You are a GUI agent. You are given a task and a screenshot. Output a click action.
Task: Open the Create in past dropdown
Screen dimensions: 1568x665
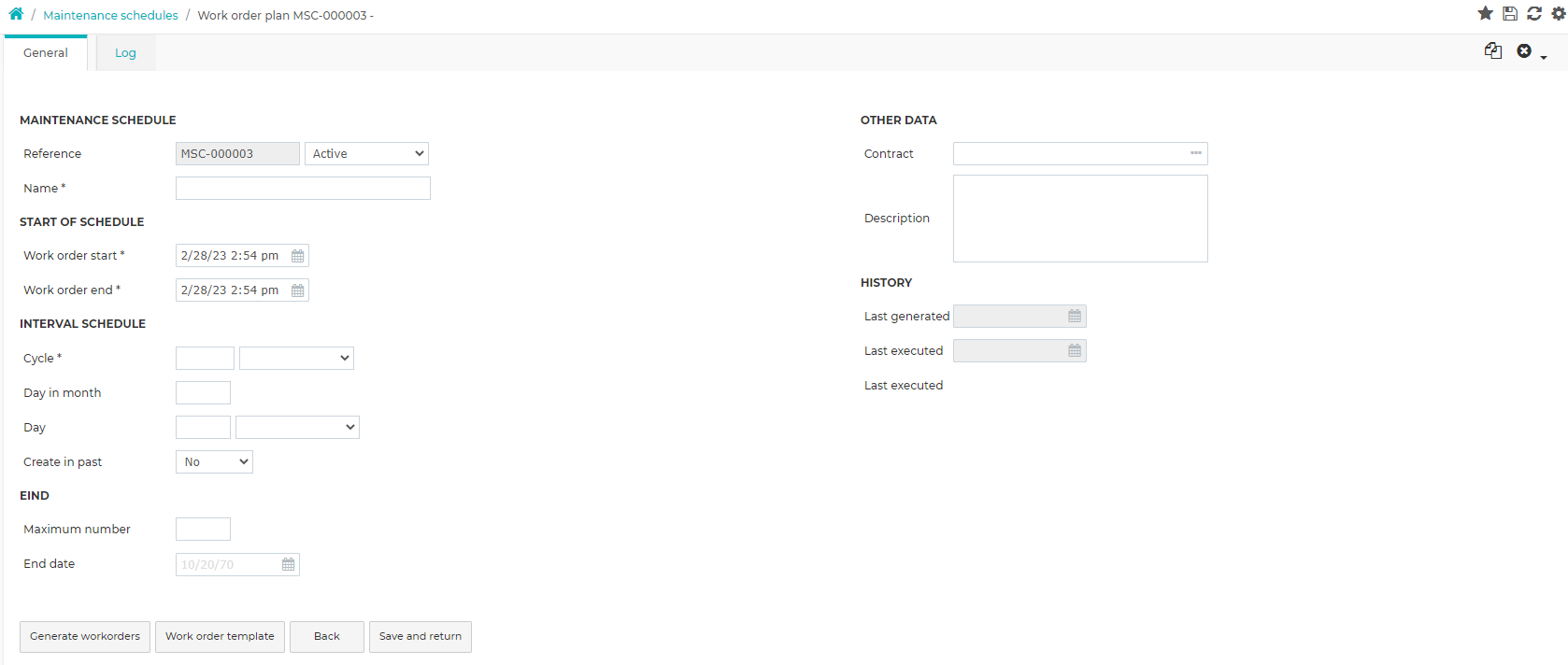[x=214, y=461]
